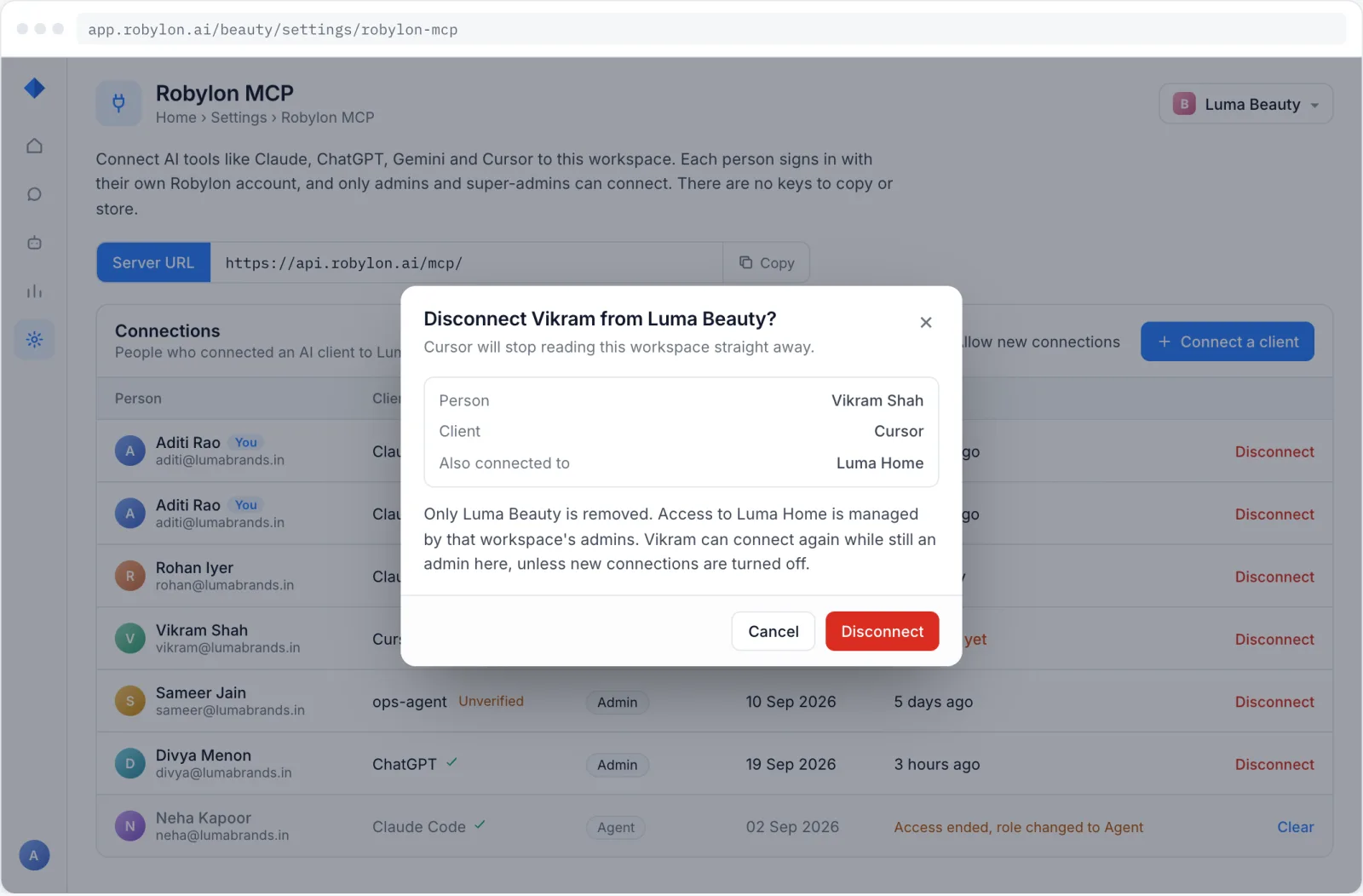Cancel the disconnect dialog
Image resolution: width=1363 pixels, height=896 pixels.
[x=774, y=631]
